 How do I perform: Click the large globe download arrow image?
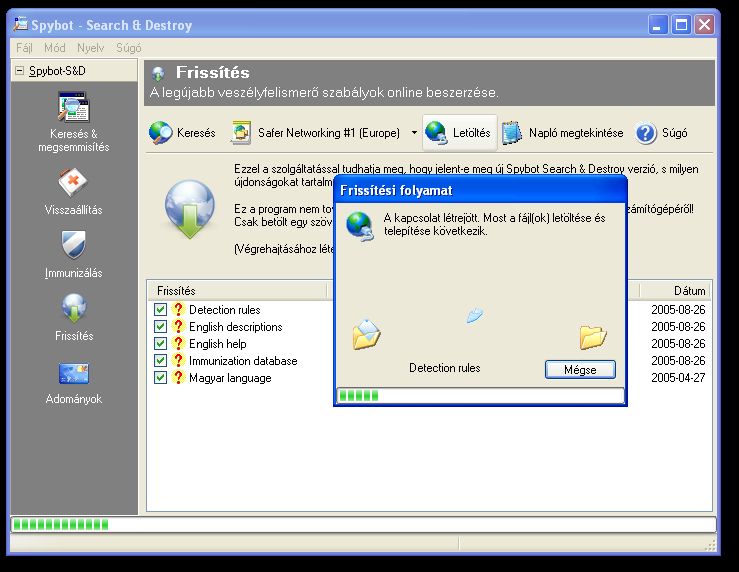point(190,209)
